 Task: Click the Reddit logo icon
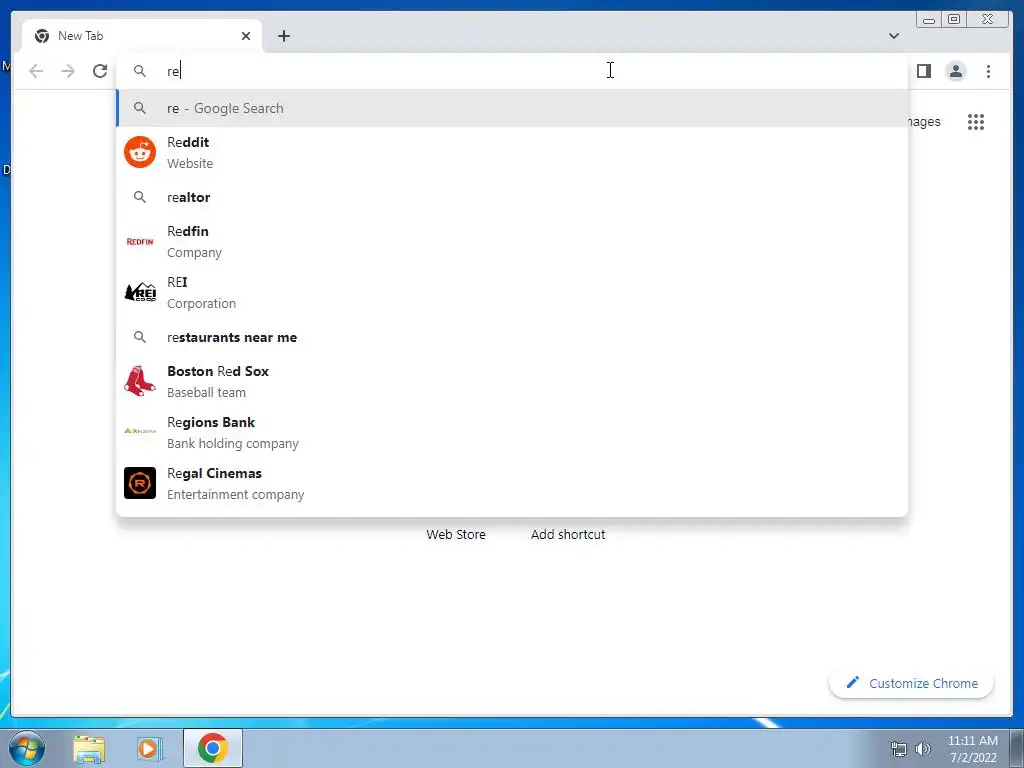[140, 152]
